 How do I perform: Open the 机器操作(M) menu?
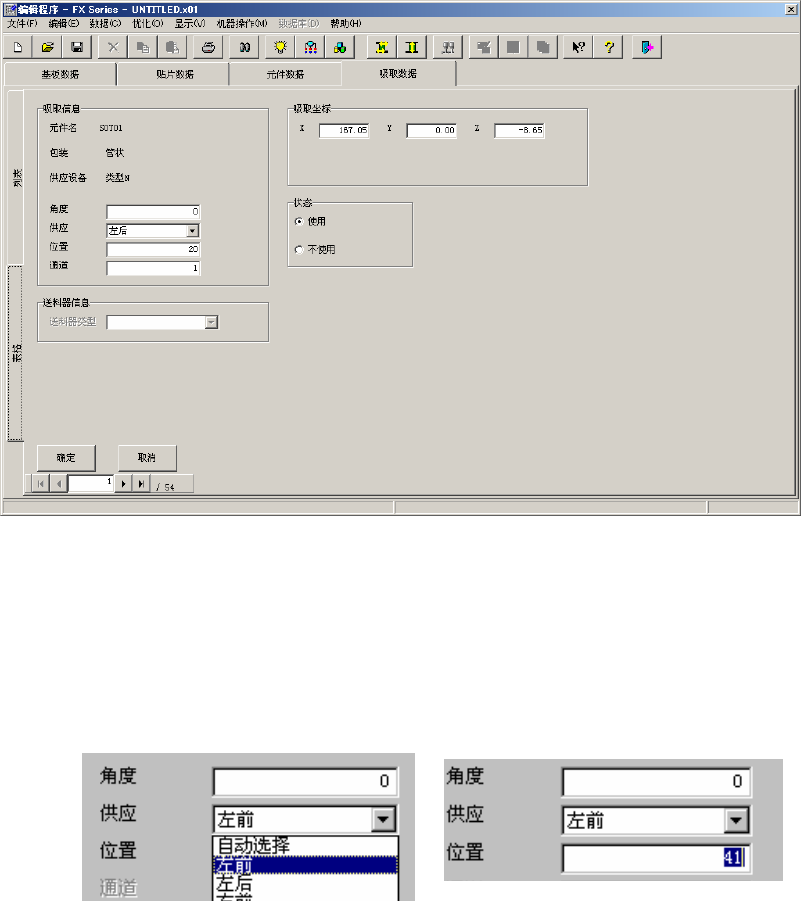[242, 24]
